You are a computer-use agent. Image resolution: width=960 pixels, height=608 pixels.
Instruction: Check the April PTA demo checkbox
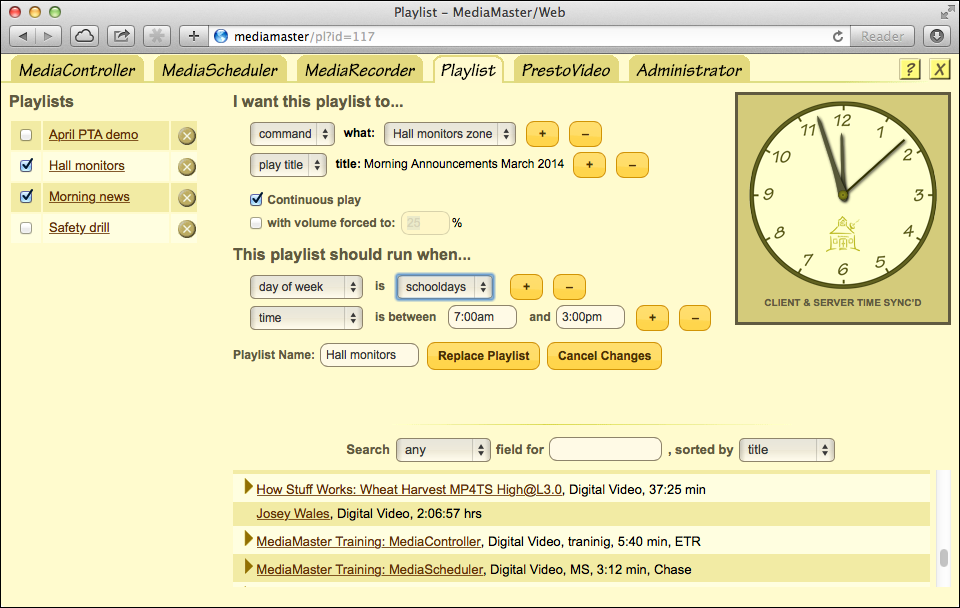click(x=26, y=135)
